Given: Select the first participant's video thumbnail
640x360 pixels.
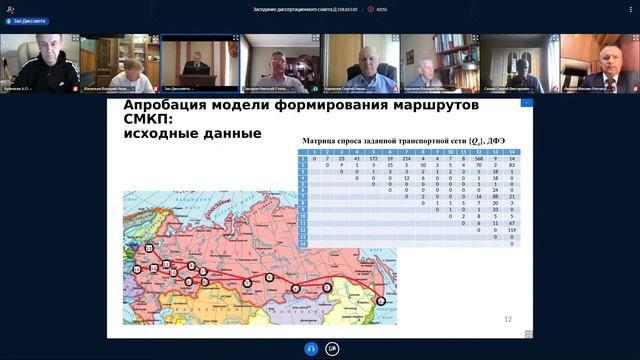Looking at the screenshot, I should (x=40, y=64).
